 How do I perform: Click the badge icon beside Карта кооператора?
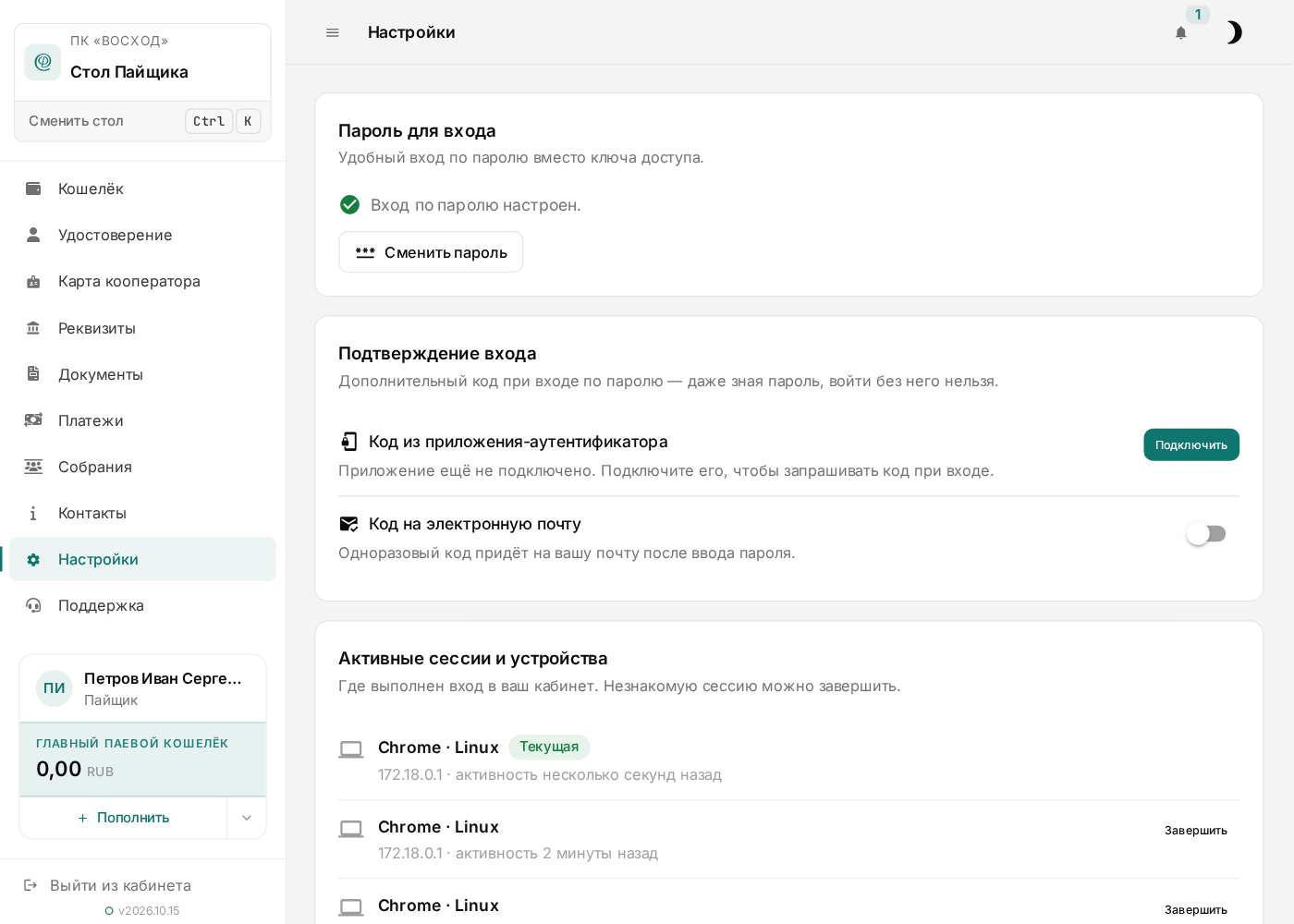coord(33,282)
